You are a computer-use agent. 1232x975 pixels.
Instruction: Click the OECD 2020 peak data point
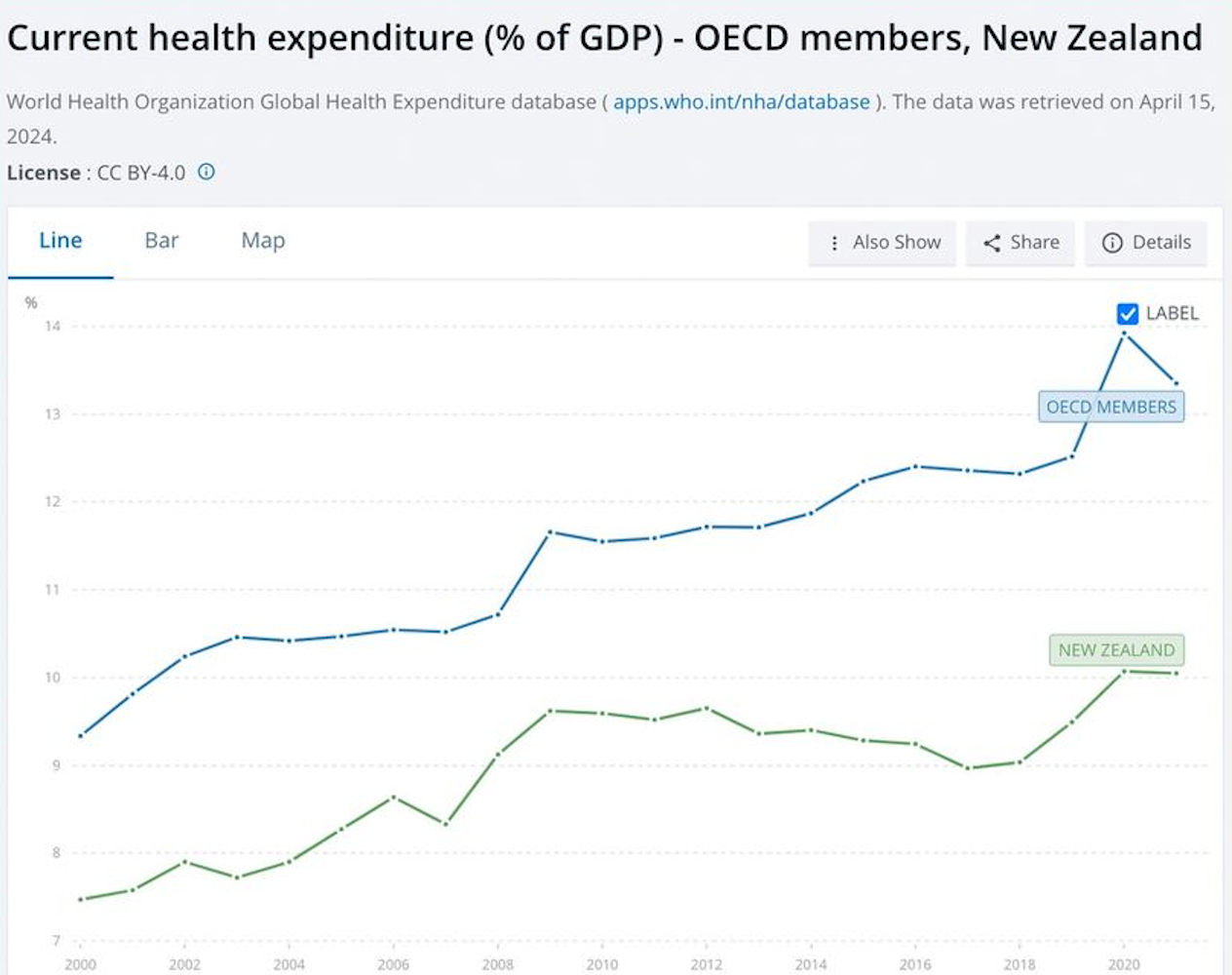[x=1124, y=333]
